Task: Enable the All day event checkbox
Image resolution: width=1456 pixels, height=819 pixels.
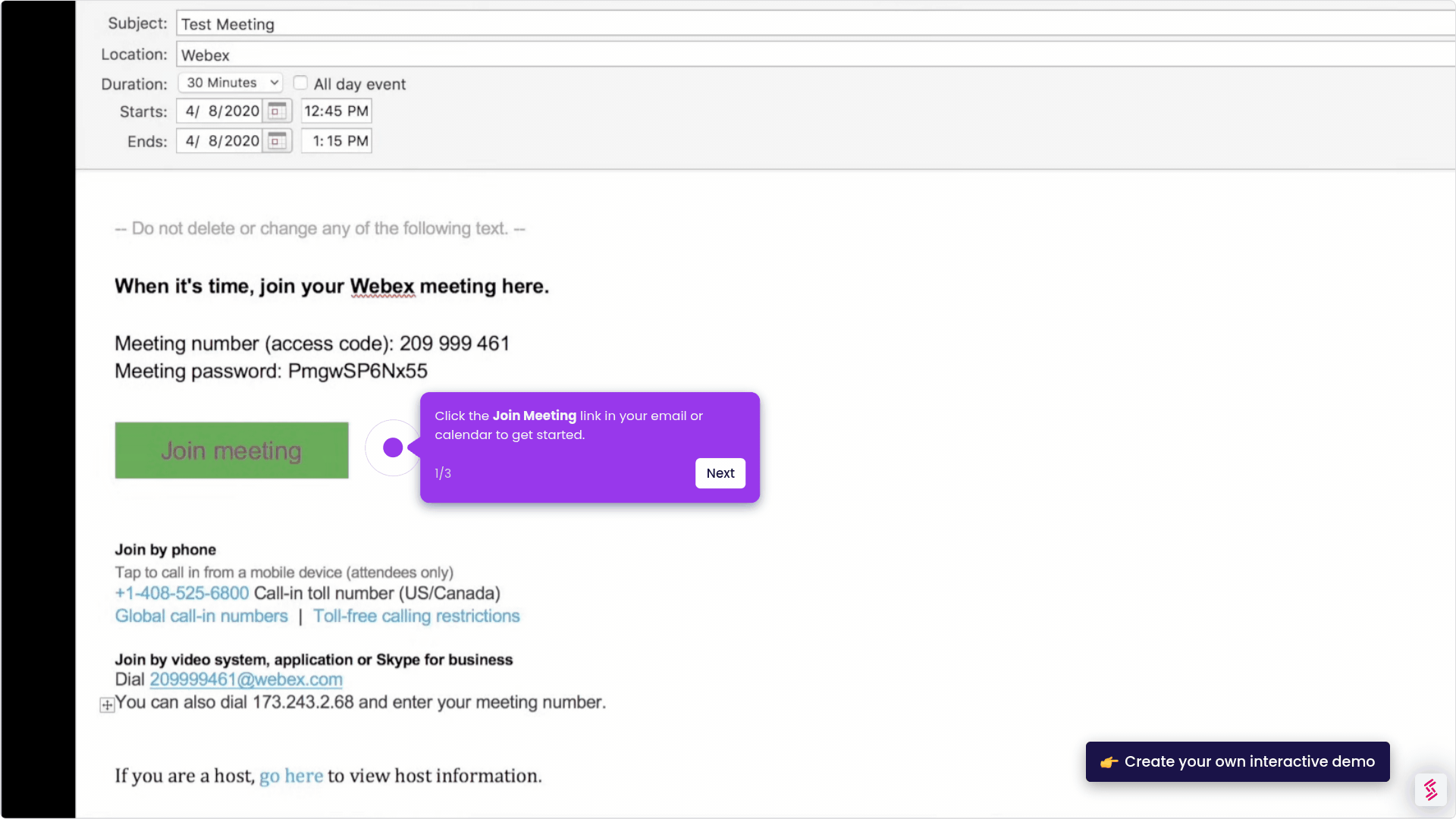Action: (x=300, y=83)
